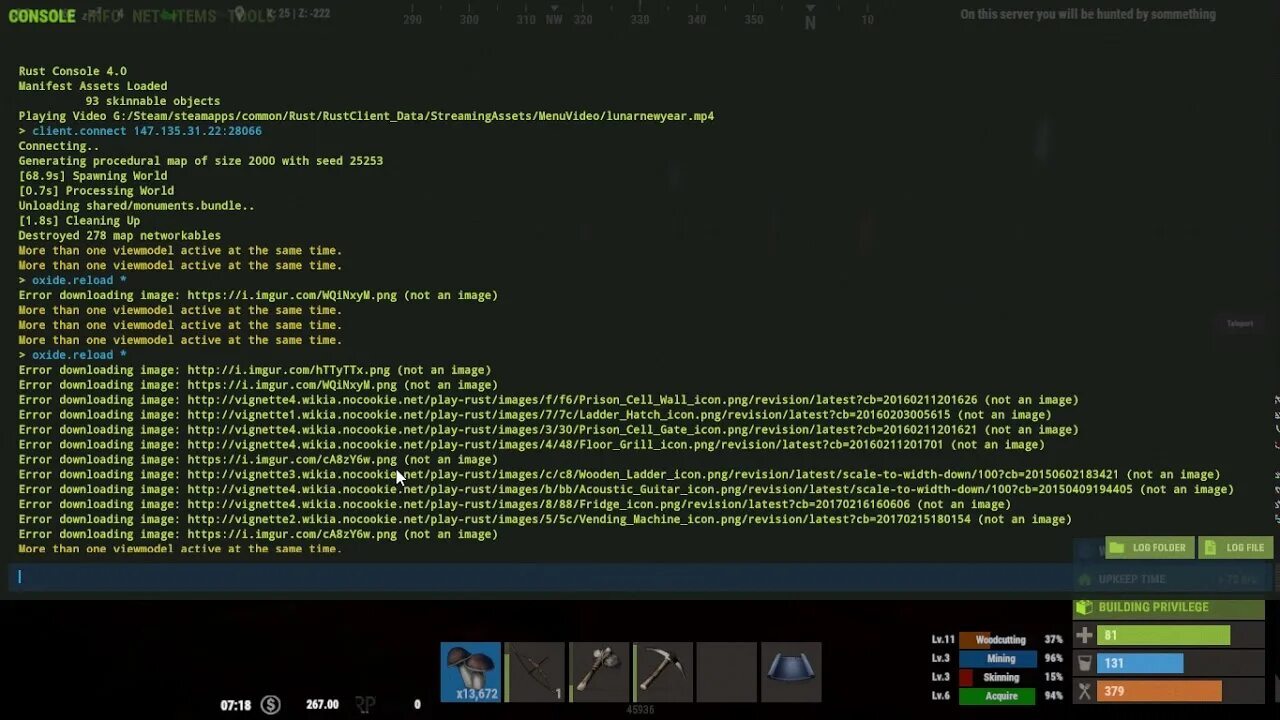Open the TOOLS tab

pos(250,16)
